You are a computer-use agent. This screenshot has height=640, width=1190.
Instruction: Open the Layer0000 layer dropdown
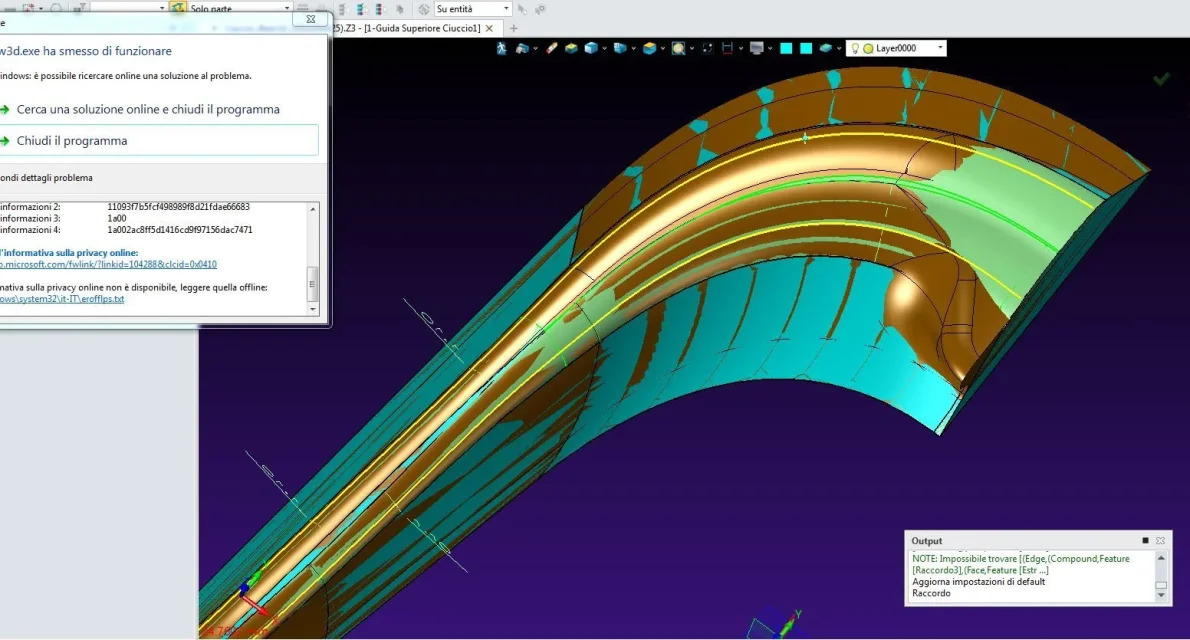pos(940,48)
